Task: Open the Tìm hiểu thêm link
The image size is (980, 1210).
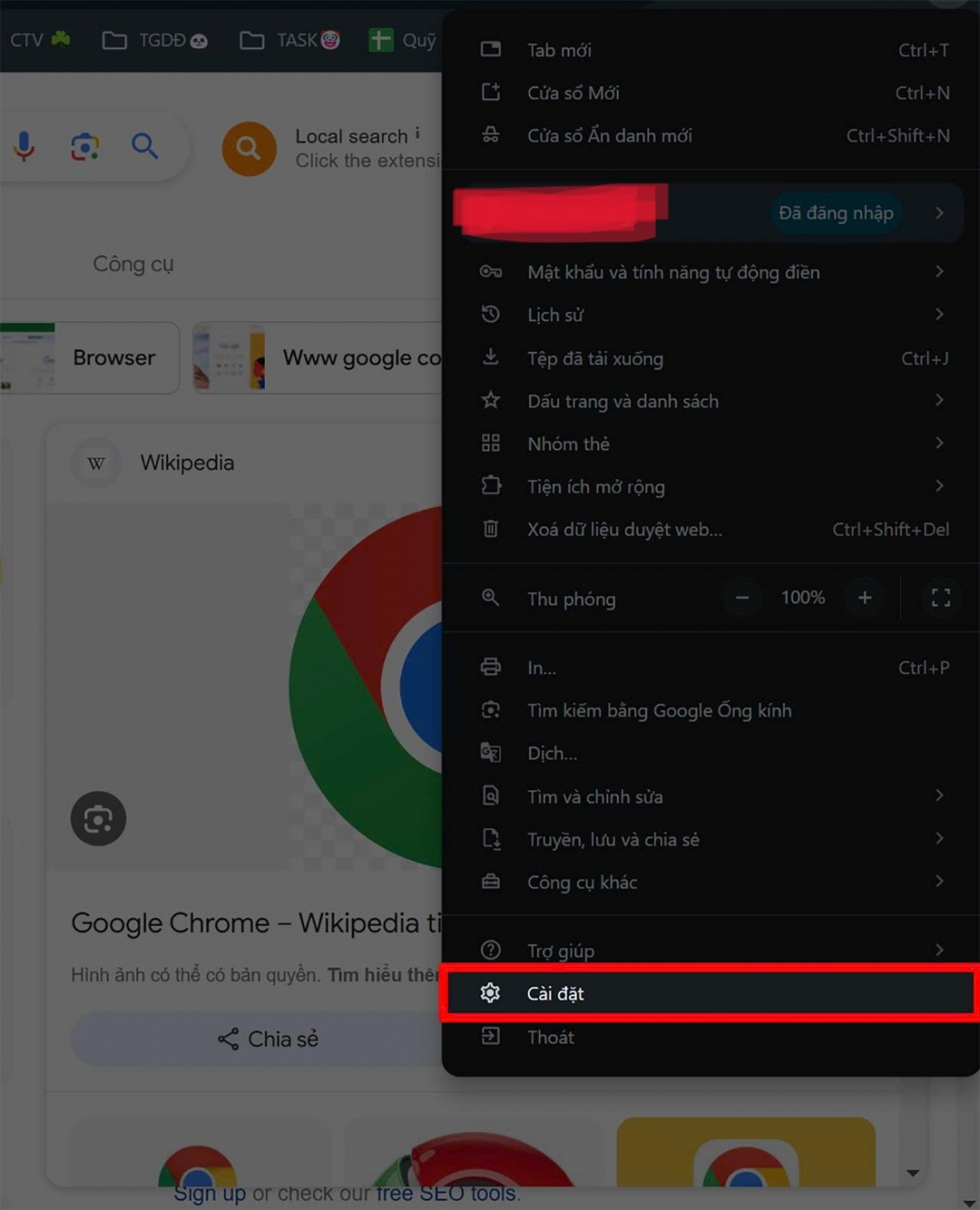Action: click(x=384, y=974)
